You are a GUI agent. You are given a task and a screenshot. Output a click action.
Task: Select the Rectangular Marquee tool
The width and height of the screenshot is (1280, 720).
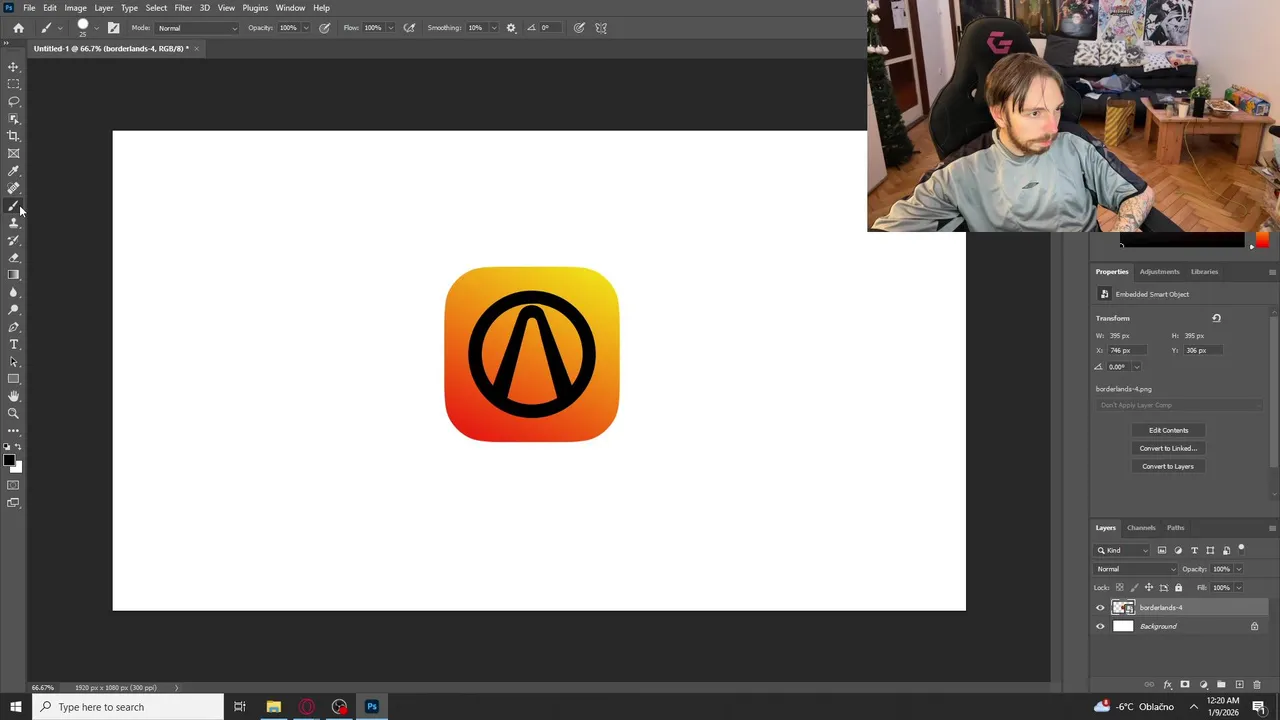[x=14, y=84]
